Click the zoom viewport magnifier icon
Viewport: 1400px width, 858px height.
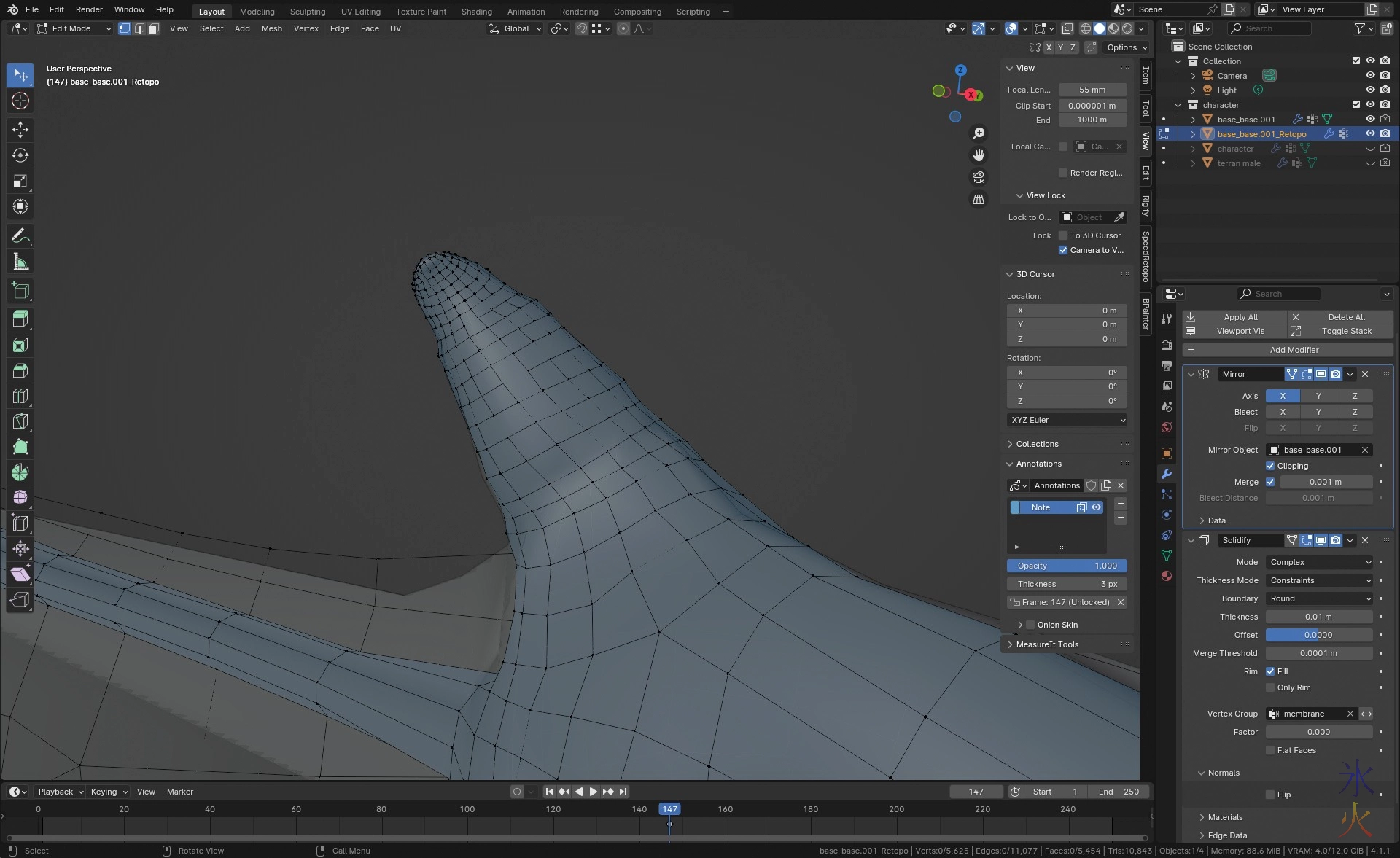[979, 133]
